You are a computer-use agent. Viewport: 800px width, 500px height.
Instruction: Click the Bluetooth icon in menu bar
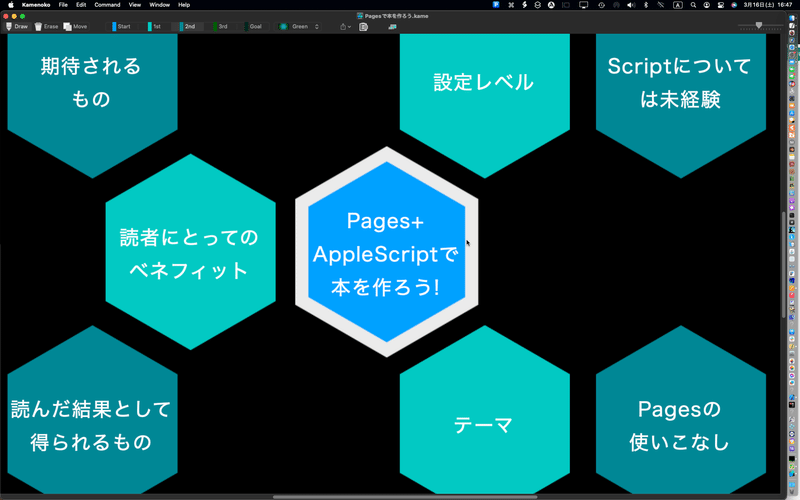645,5
